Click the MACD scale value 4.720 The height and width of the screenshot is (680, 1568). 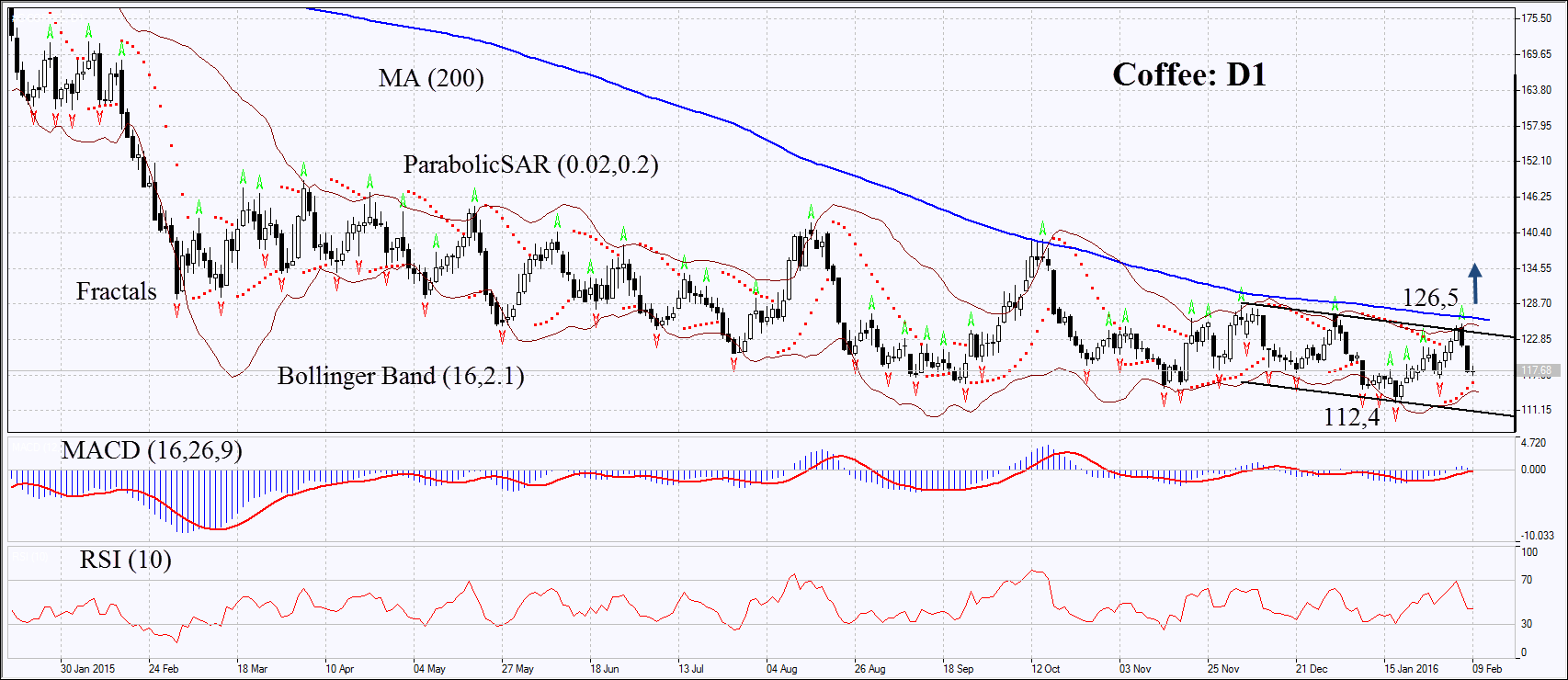pyautogui.click(x=1533, y=443)
